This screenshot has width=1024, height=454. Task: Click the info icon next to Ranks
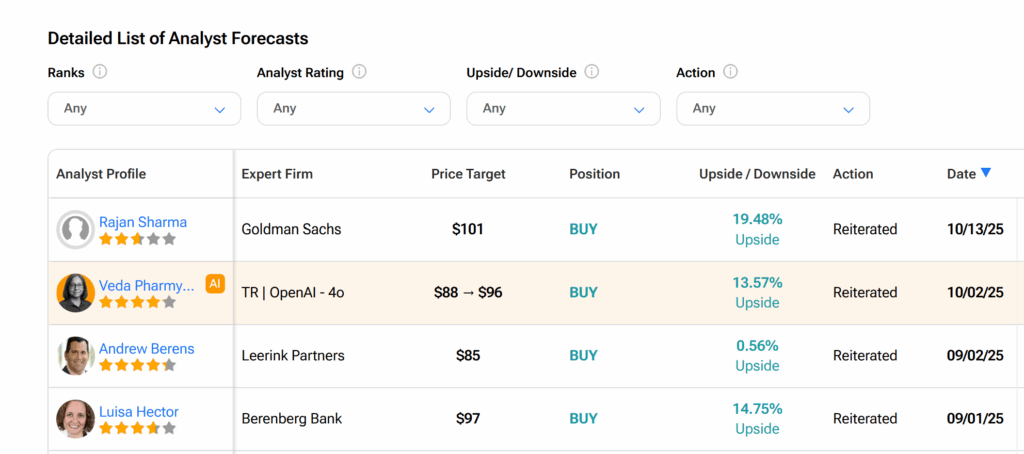tap(100, 72)
